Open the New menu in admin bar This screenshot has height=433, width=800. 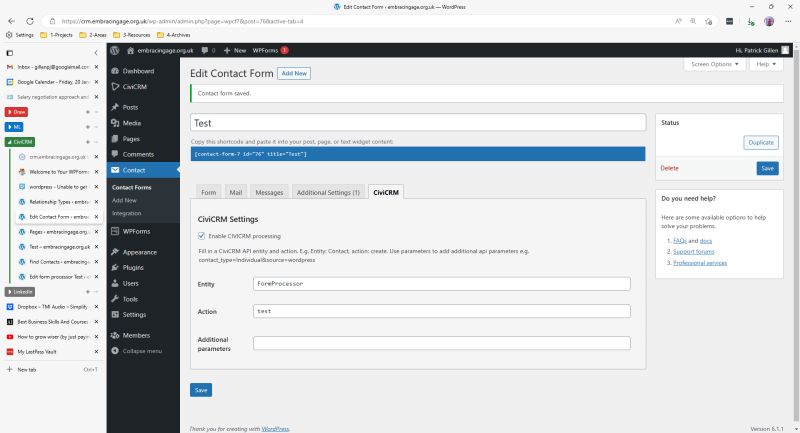pyautogui.click(x=235, y=50)
